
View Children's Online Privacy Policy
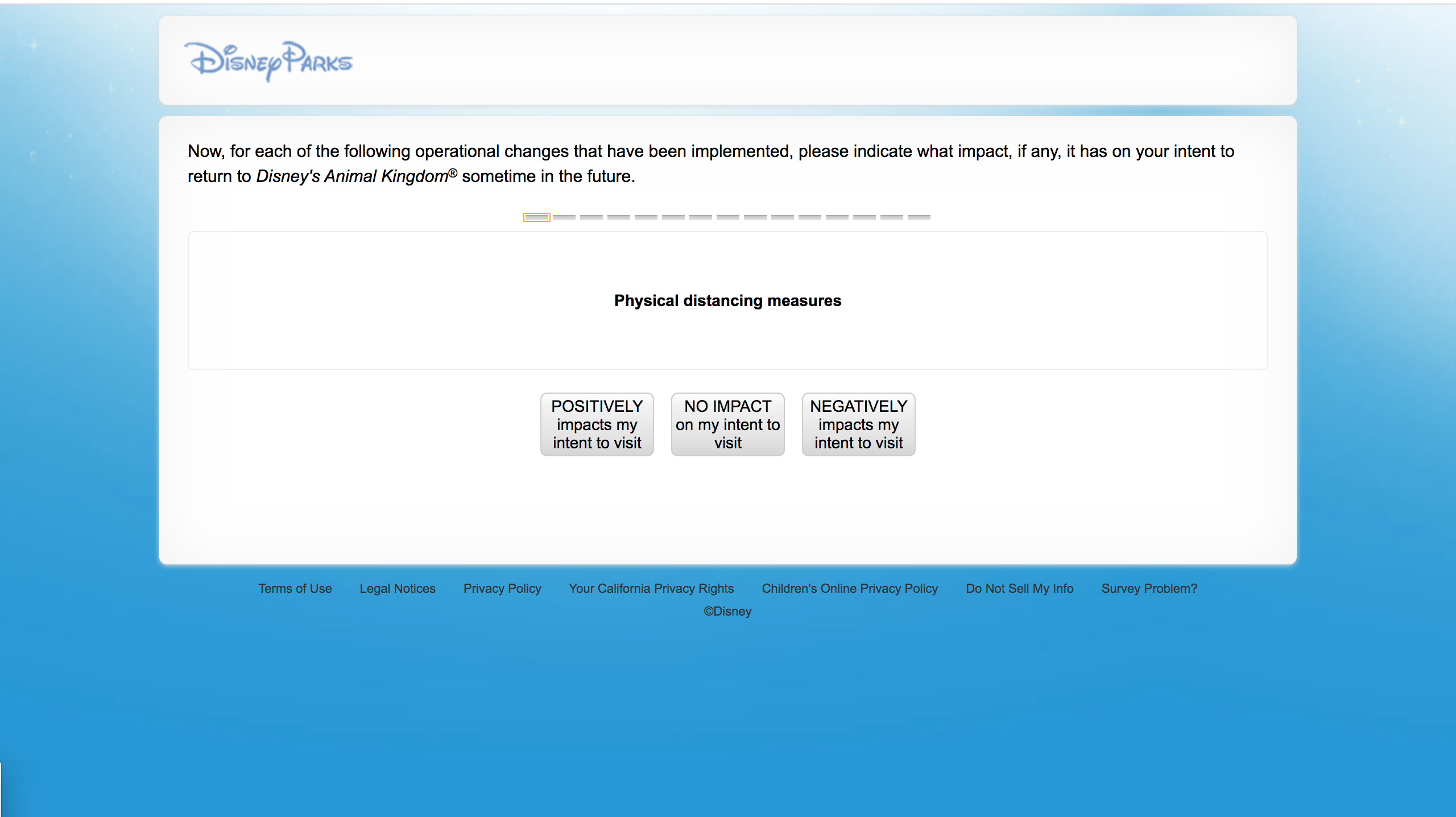(x=849, y=588)
